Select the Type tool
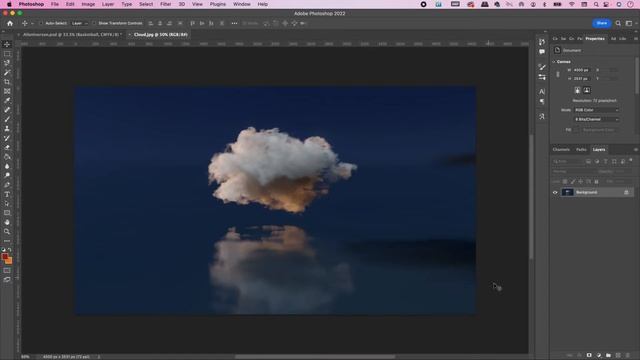Image resolution: width=640 pixels, height=360 pixels. [x=7, y=194]
